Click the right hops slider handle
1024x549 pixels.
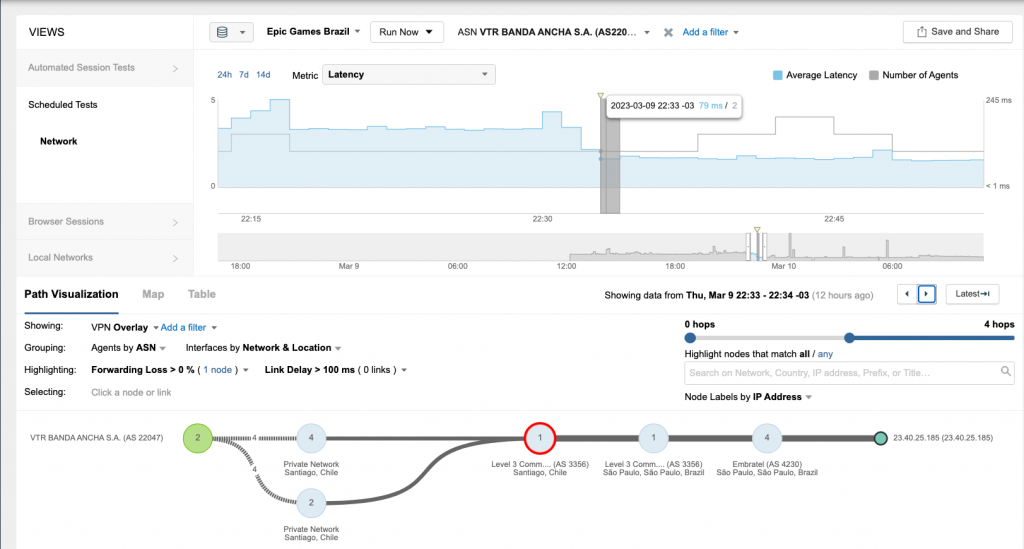coord(849,338)
